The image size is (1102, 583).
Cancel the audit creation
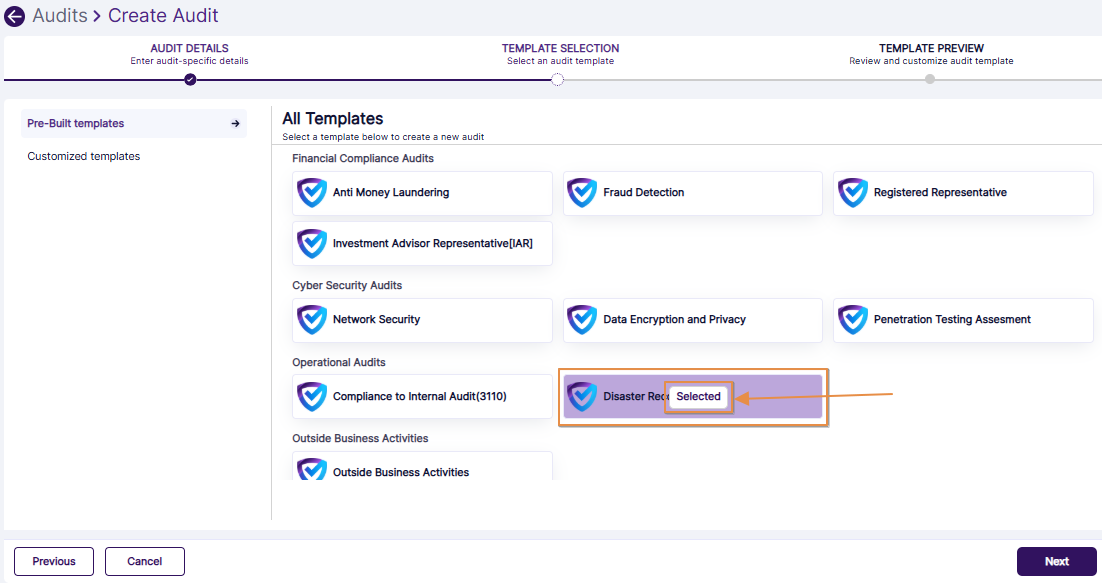point(144,561)
